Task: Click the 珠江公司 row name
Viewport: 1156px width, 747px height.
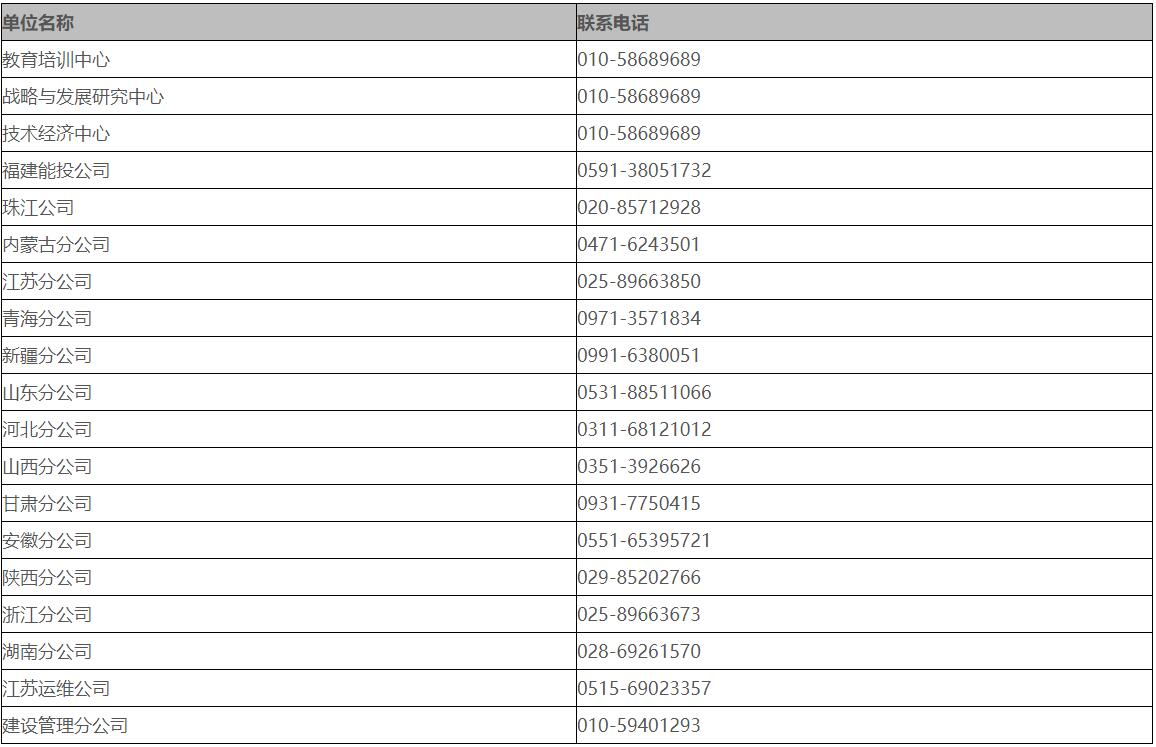Action: (38, 208)
